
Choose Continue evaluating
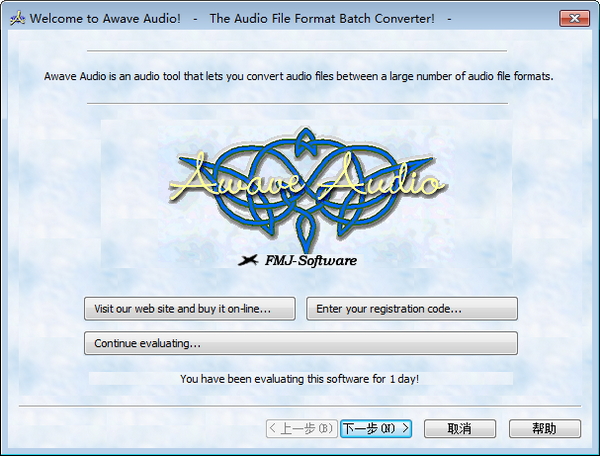(300, 343)
